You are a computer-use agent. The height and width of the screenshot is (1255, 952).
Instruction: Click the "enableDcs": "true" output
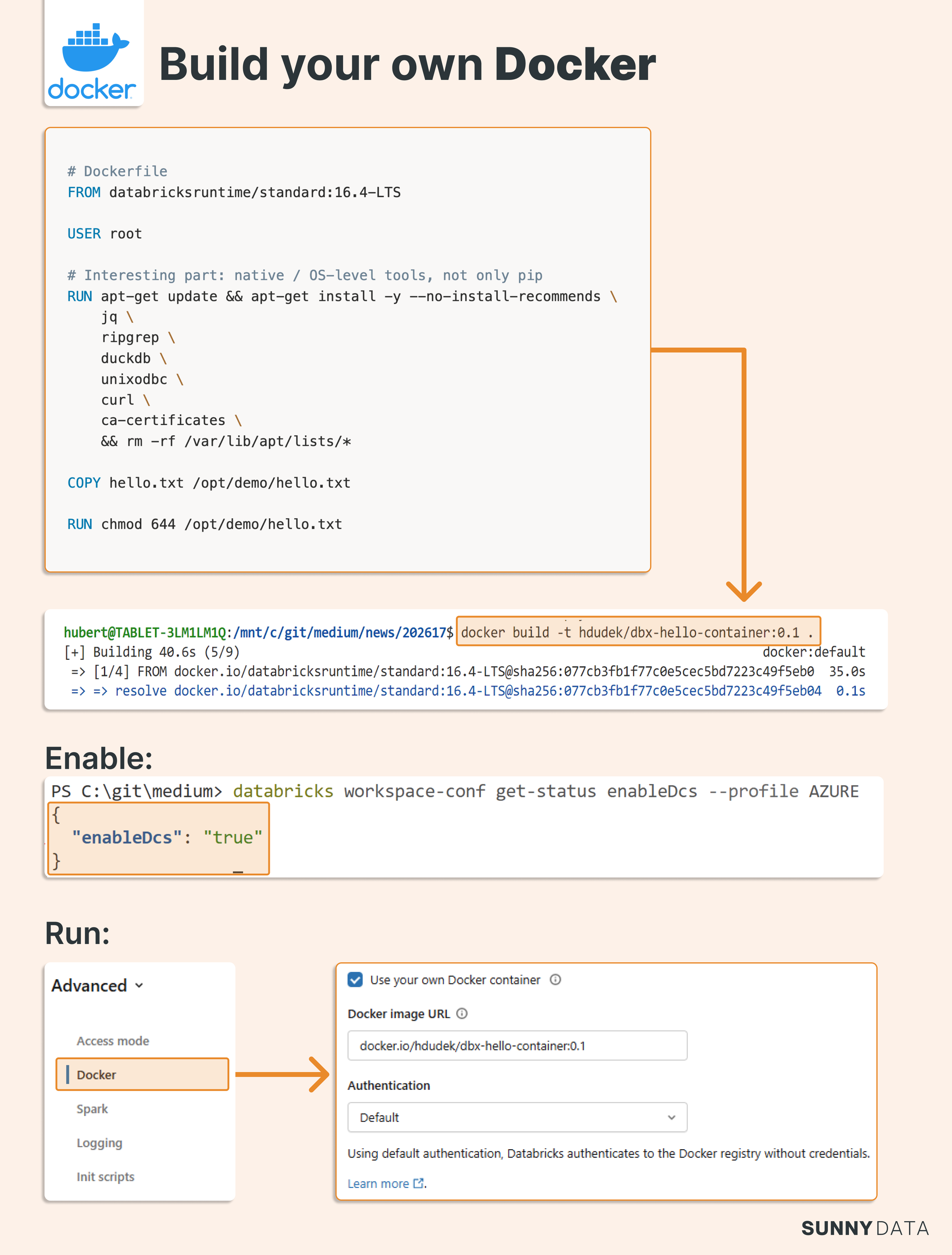(167, 837)
